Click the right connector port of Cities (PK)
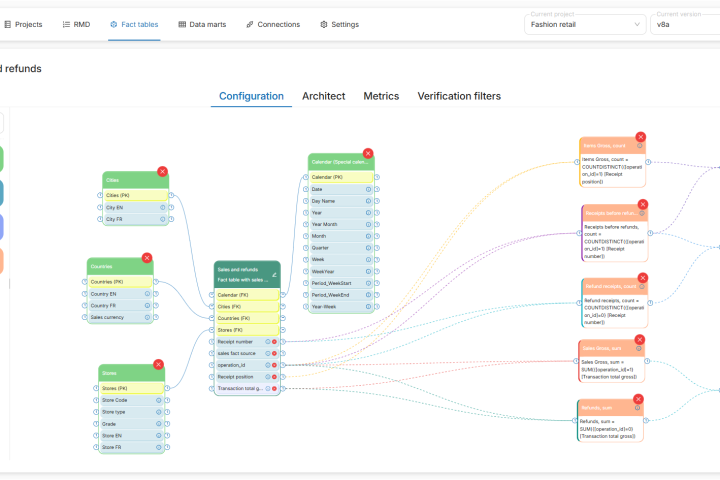The image size is (720, 480). click(x=171, y=195)
